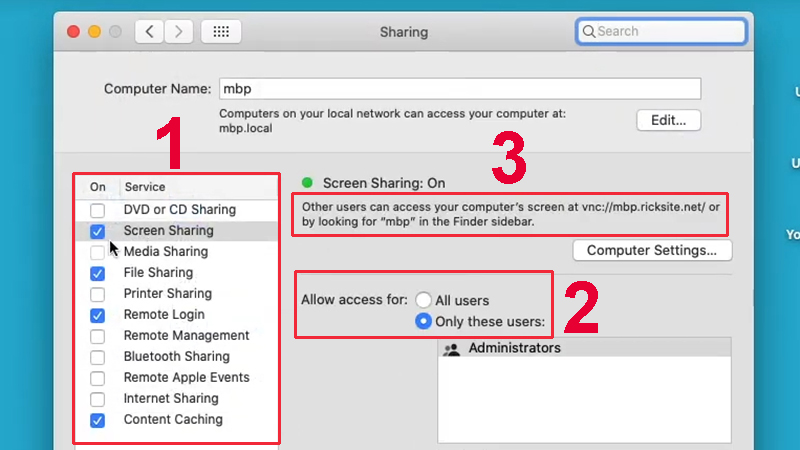
Task: Enable Bluetooth Sharing checkbox
Action: [x=97, y=357]
